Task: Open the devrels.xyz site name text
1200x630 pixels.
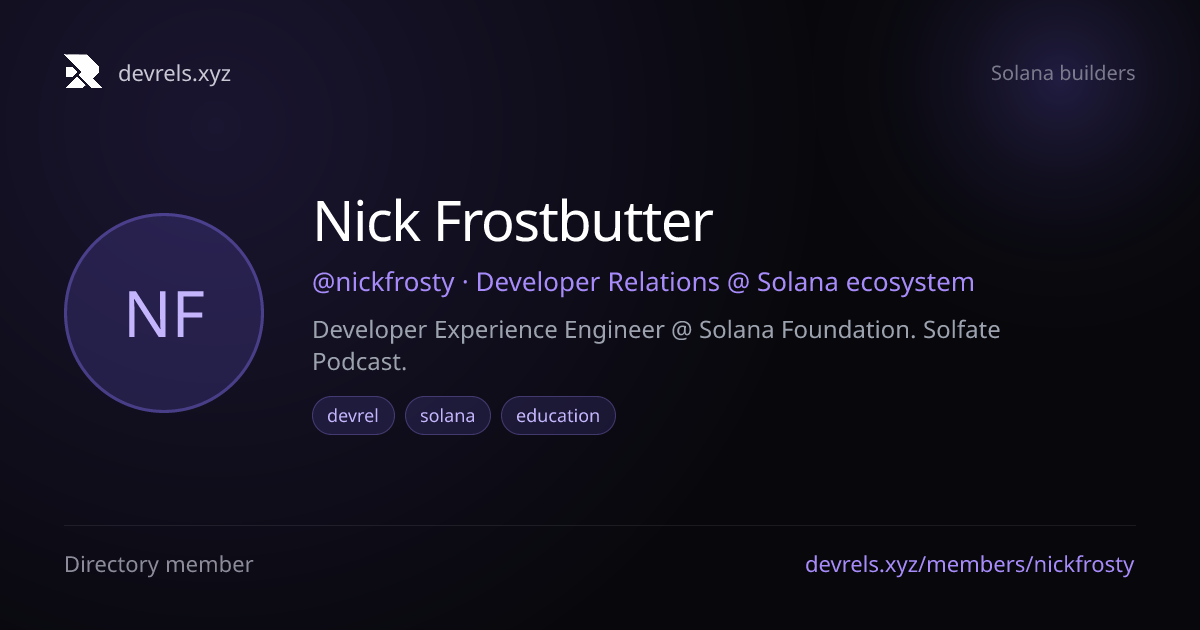Action: tap(174, 73)
